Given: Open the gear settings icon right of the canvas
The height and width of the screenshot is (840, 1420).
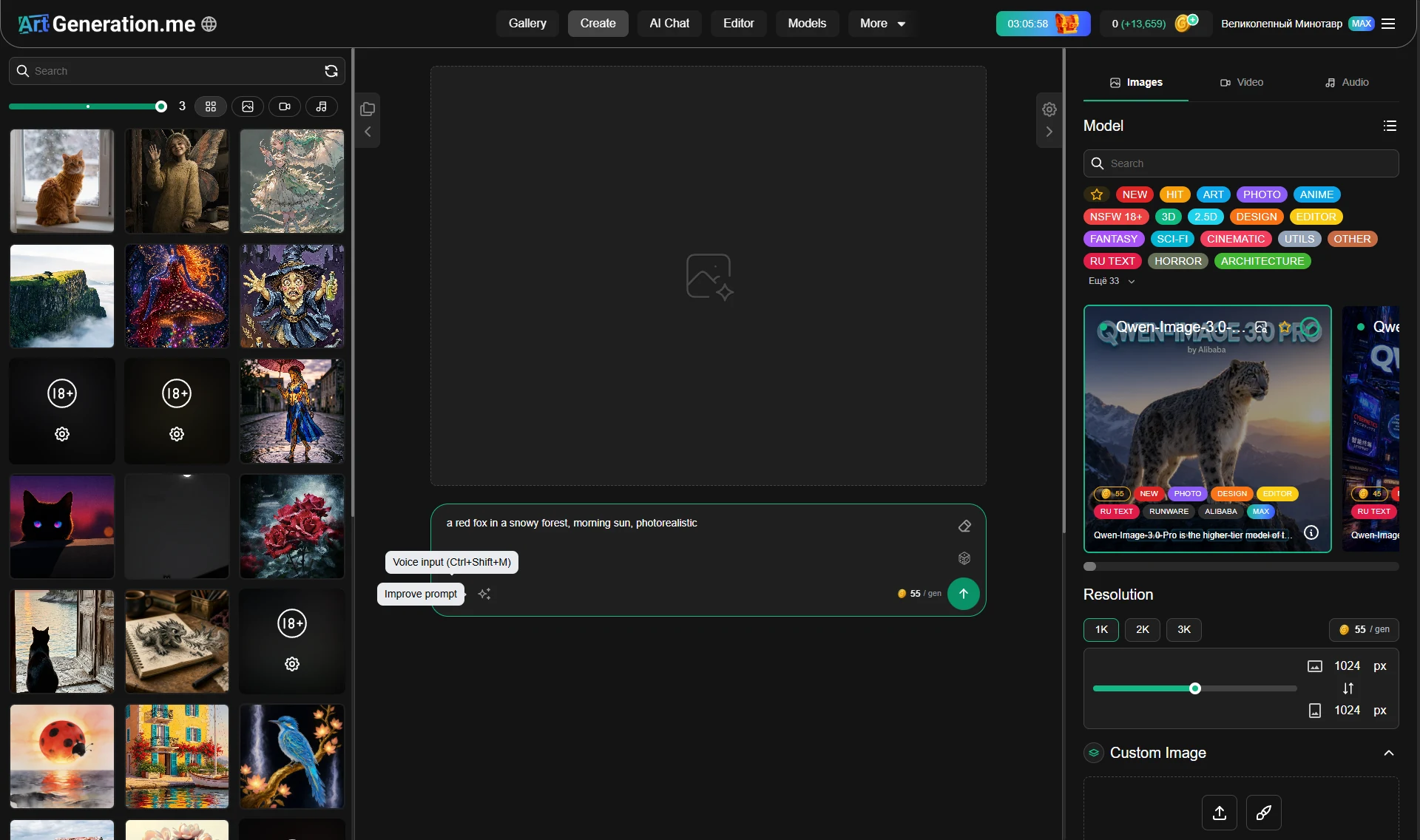Looking at the screenshot, I should pyautogui.click(x=1049, y=109).
